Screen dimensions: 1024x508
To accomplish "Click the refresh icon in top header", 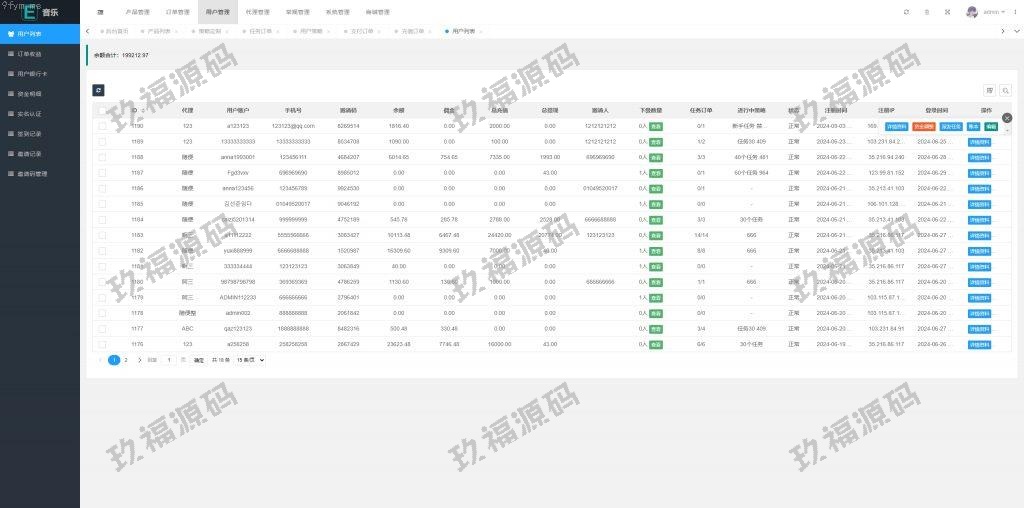I will click(906, 12).
